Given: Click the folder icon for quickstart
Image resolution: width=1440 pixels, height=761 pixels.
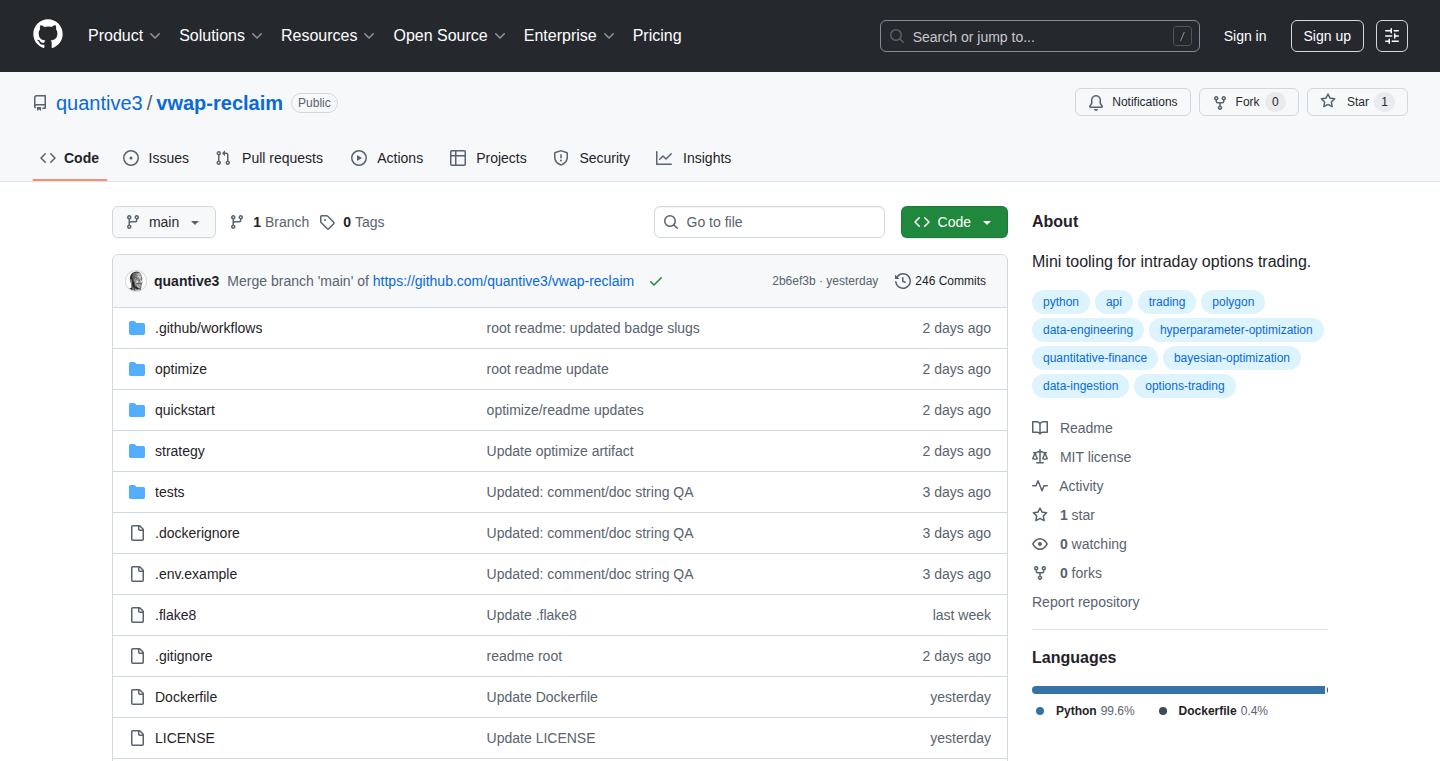Looking at the screenshot, I should tap(137, 410).
